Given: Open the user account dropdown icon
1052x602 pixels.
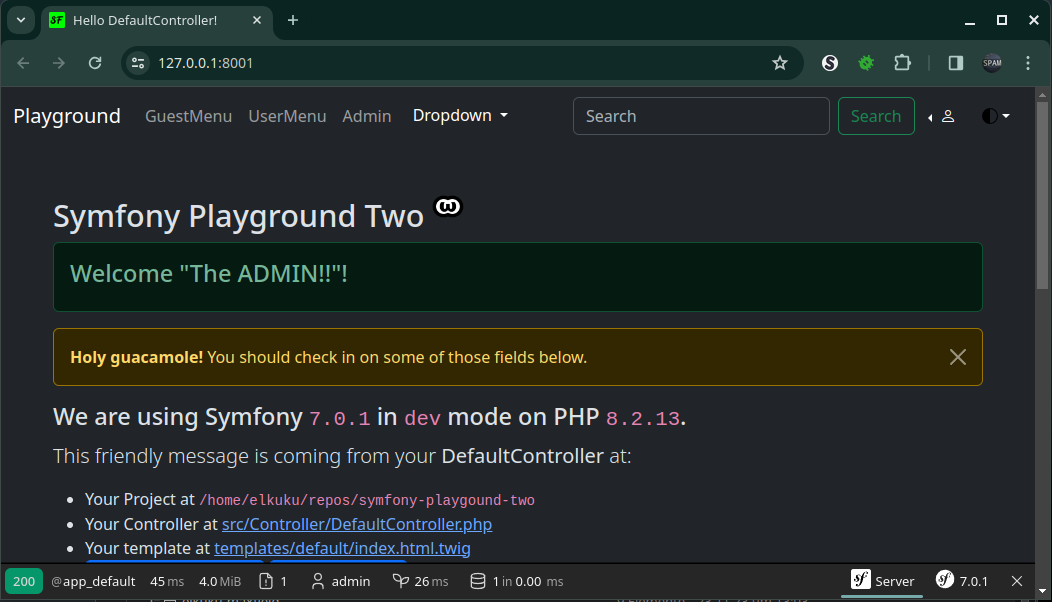Looking at the screenshot, I should [941, 117].
